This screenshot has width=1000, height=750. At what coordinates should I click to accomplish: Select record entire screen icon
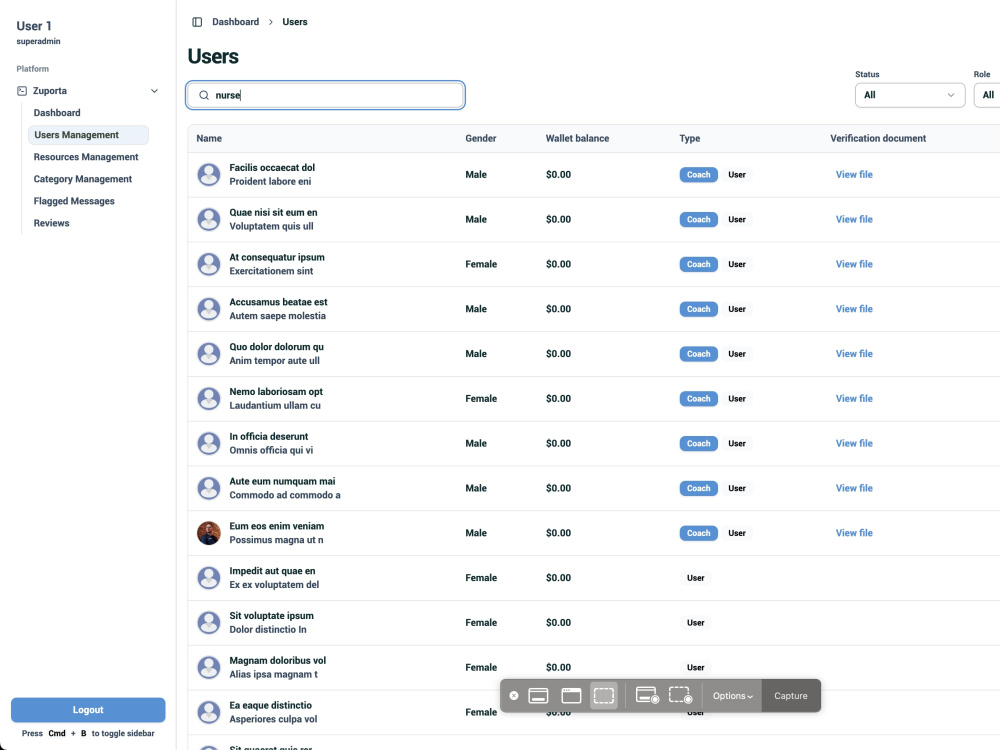coord(647,696)
